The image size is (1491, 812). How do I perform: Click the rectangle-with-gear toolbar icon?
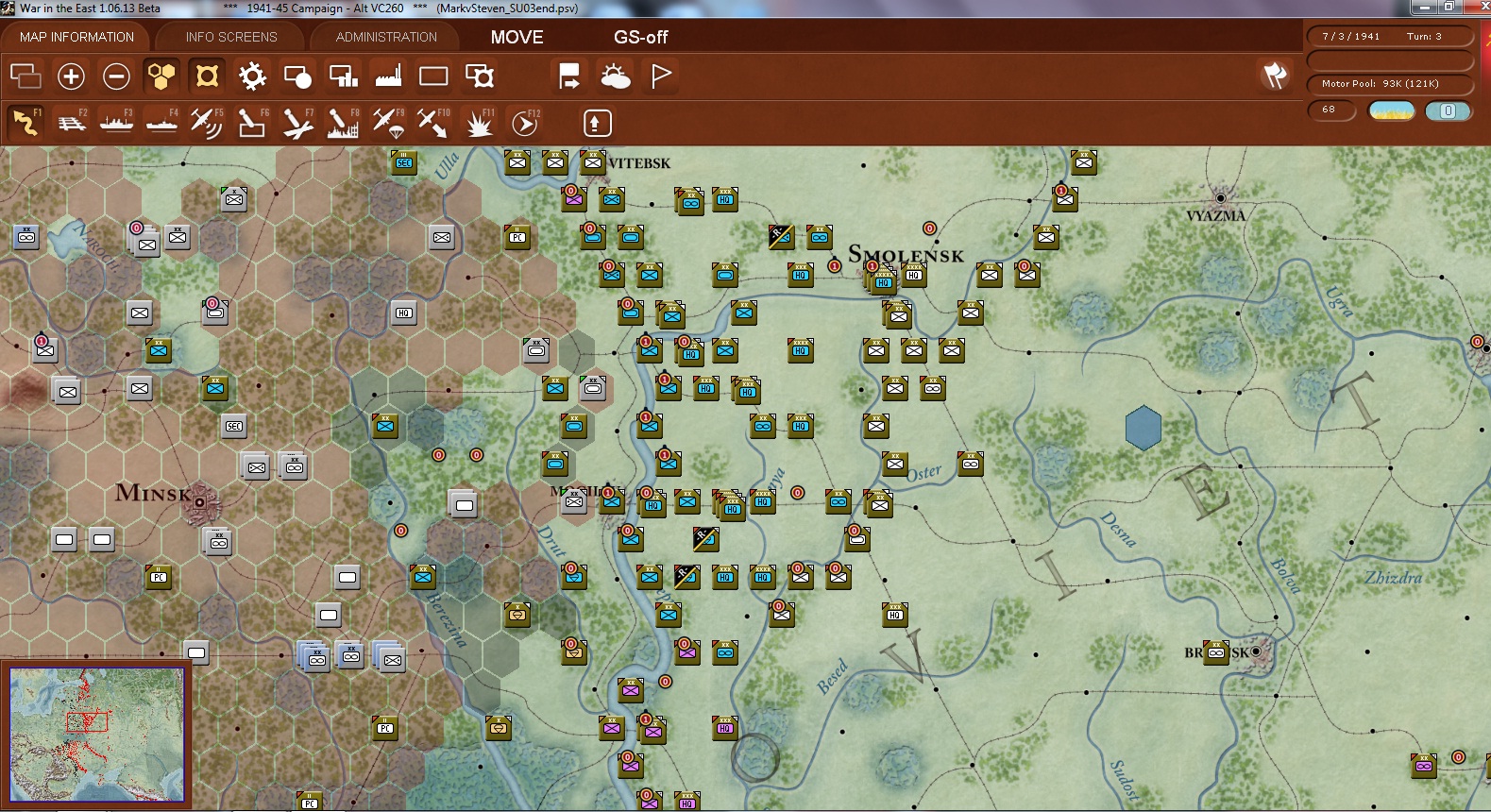tap(479, 76)
